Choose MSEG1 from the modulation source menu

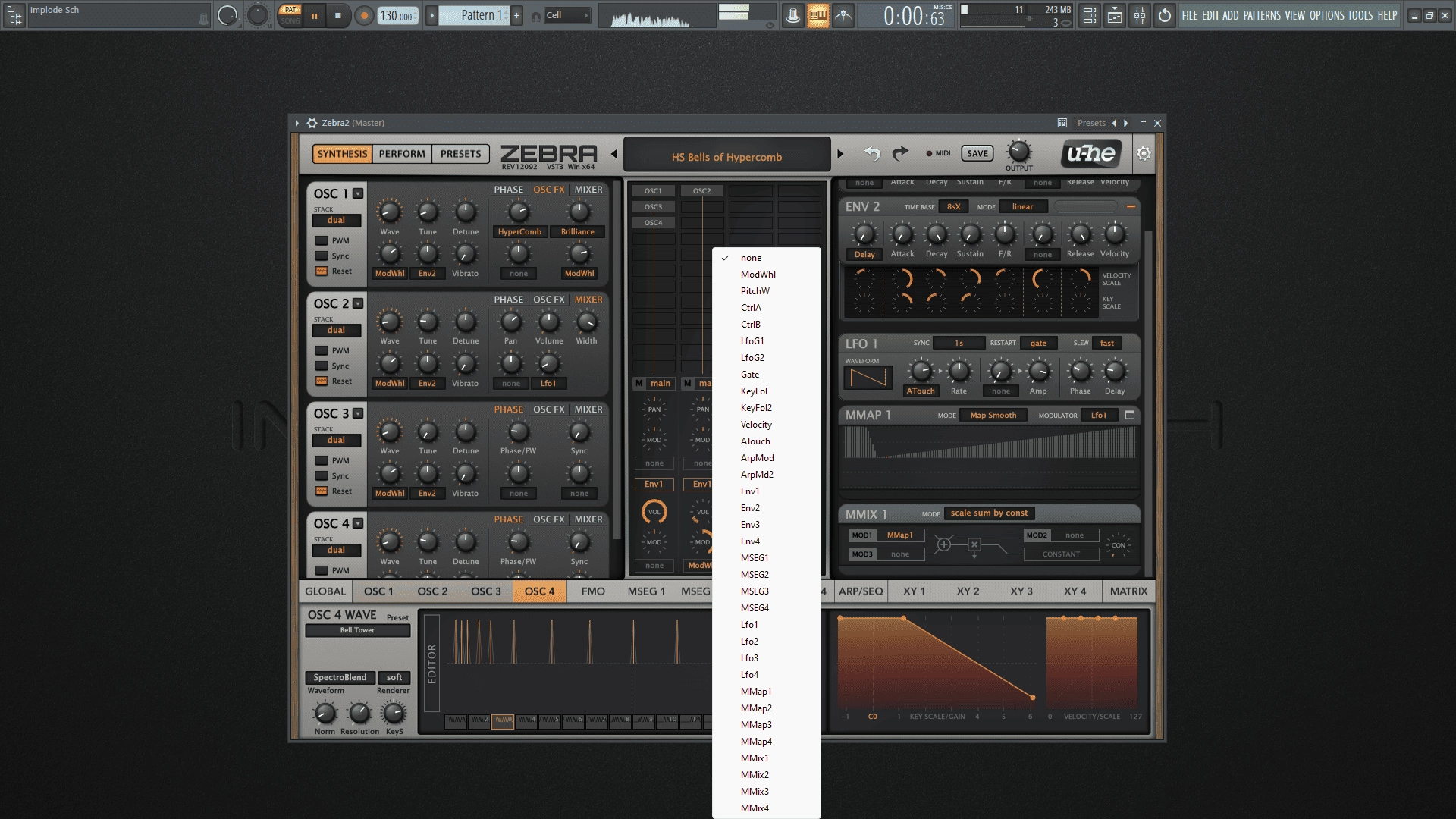tap(766, 558)
